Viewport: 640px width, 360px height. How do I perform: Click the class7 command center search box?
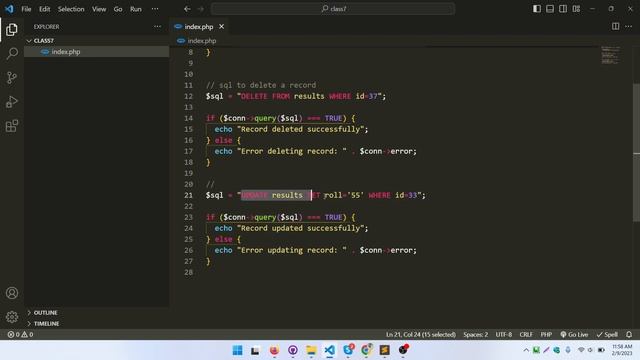(333, 9)
